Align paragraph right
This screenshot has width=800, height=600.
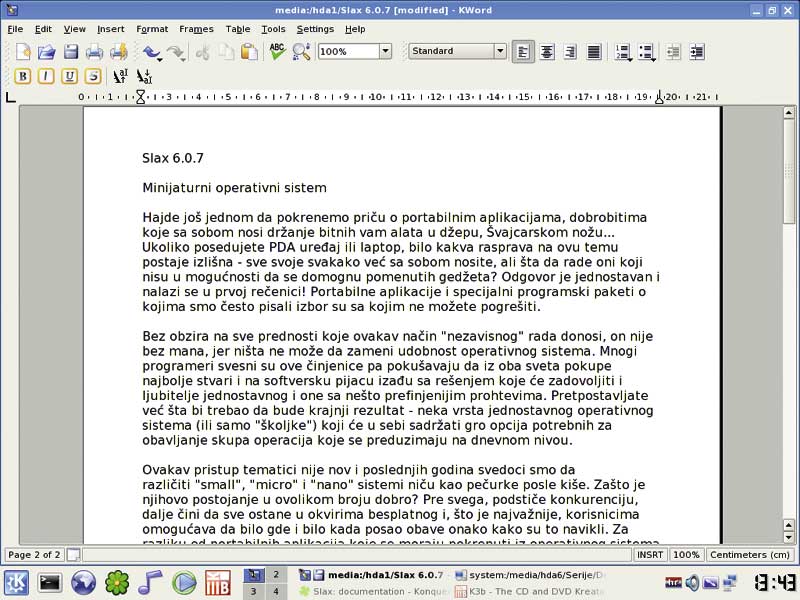coord(570,52)
